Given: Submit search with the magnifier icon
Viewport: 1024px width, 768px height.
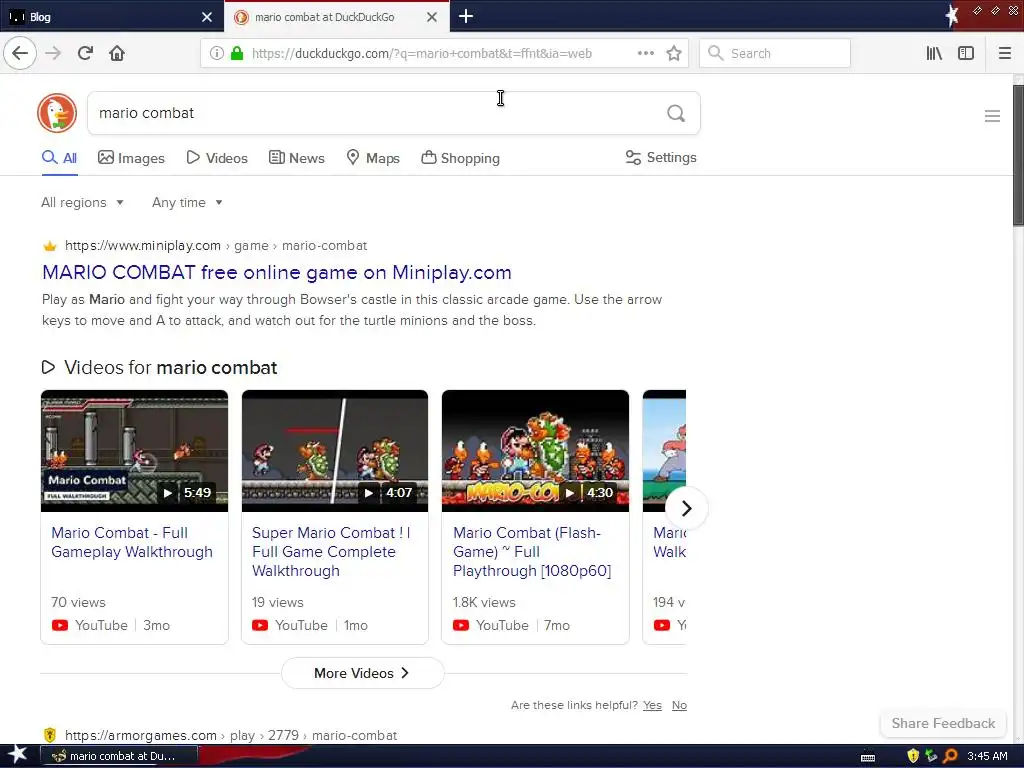Looking at the screenshot, I should pyautogui.click(x=676, y=113).
